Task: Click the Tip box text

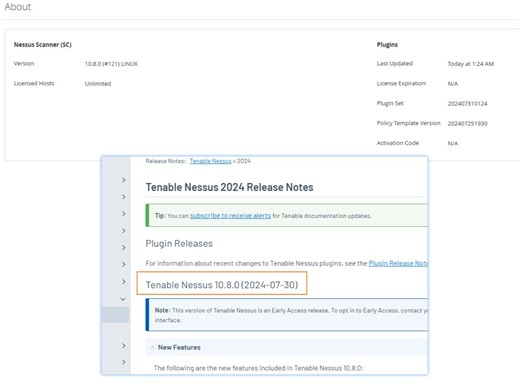Action: 263,216
